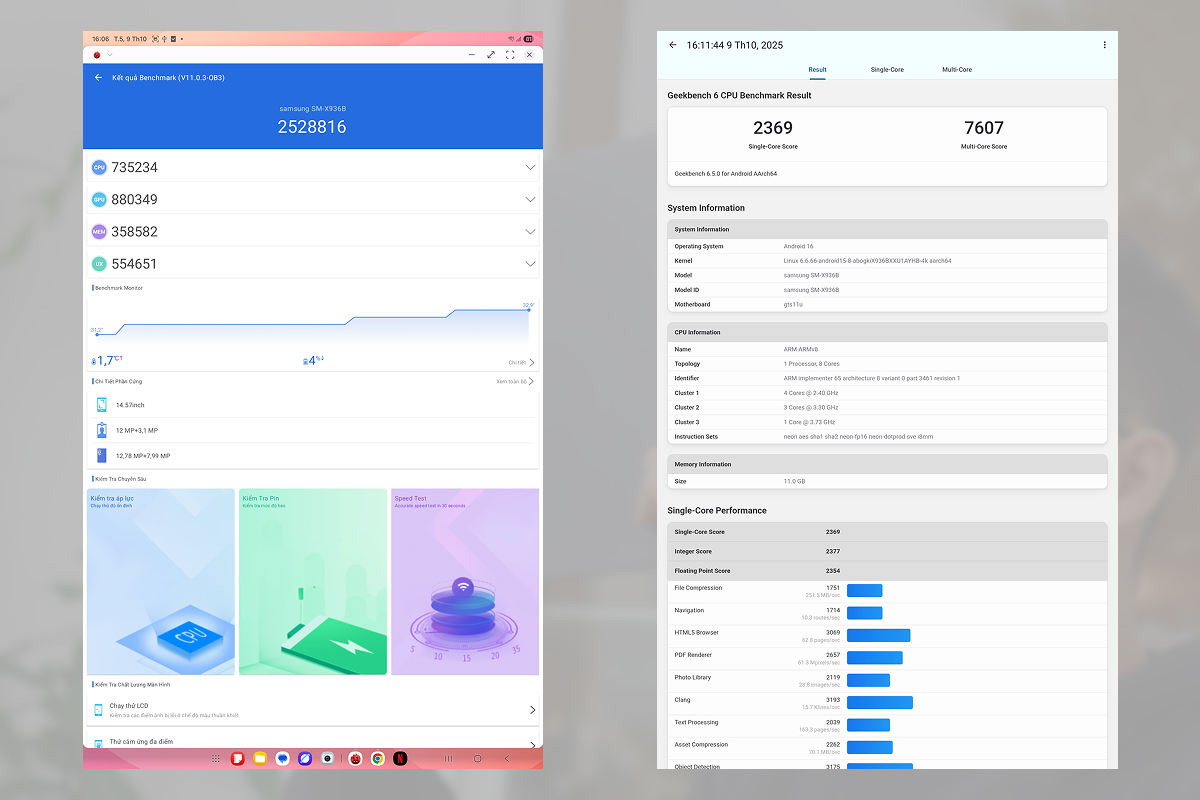Screen dimensions: 1200x800
Task: Click the rear camera 12,78 MP+7,99 MP icon
Action: tap(102, 455)
